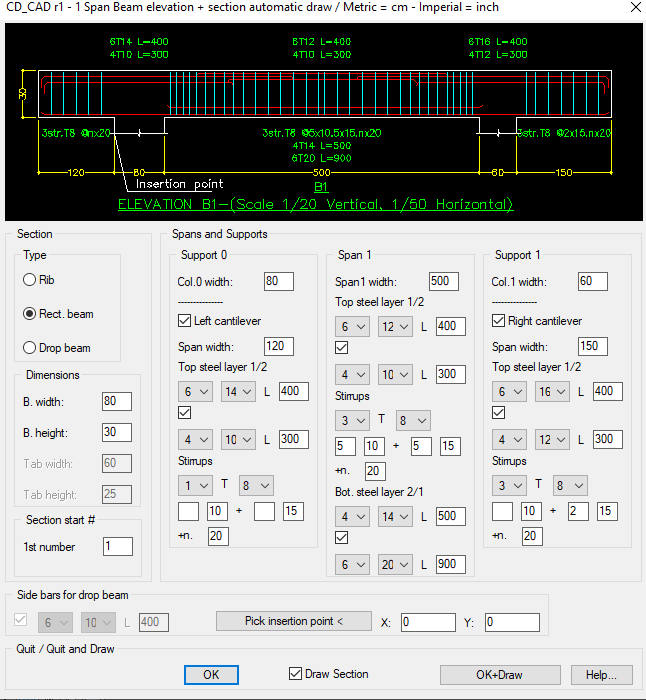Image resolution: width=646 pixels, height=700 pixels.
Task: Toggle the Left cantilever checkbox
Action: (184, 321)
